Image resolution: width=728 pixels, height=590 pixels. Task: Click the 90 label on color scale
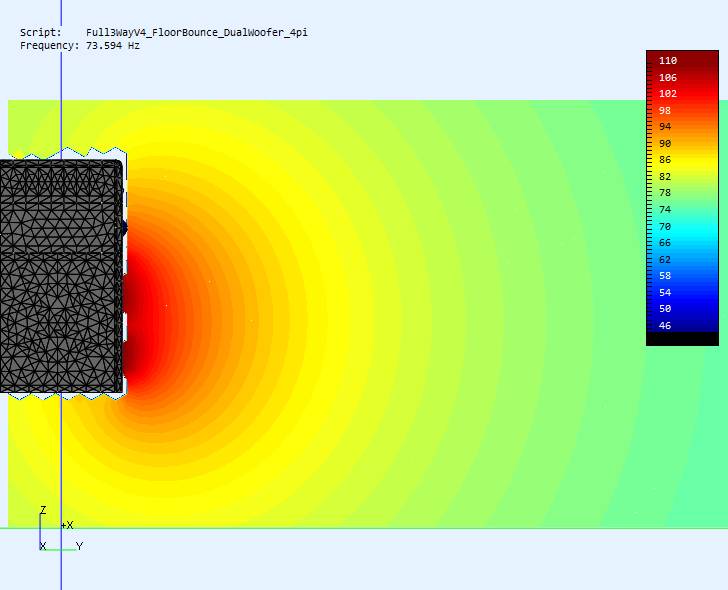[665, 143]
